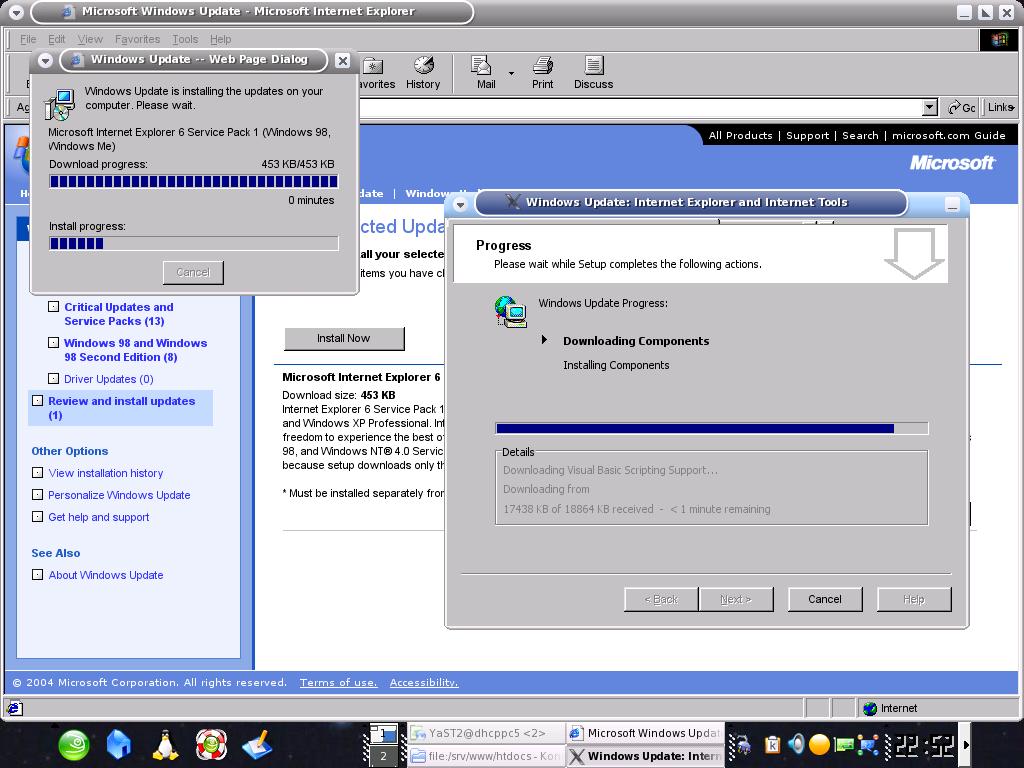Viewport: 1024px width, 768px height.
Task: Click the Install progress bar in the dialog
Action: click(194, 244)
